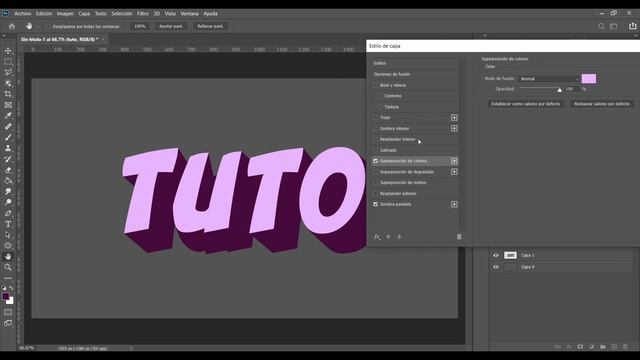640x360 pixels.
Task: Select the Clone Stamp tool
Action: [x=8, y=148]
